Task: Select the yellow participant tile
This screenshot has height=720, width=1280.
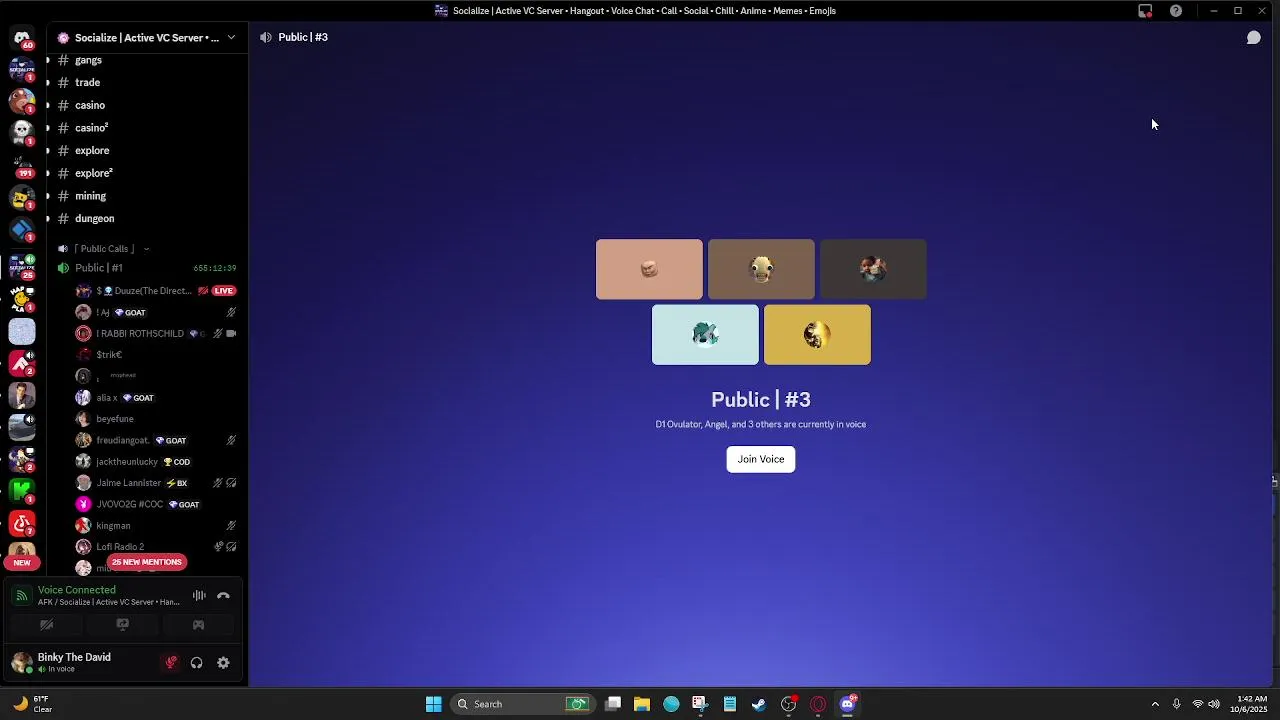Action: pyautogui.click(x=817, y=335)
